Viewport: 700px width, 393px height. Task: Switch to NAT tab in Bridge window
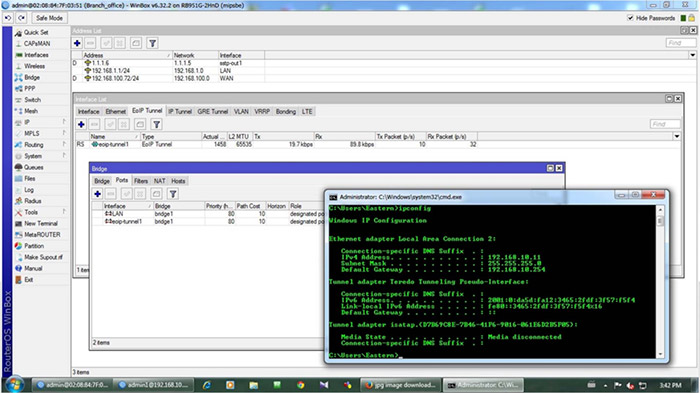click(159, 181)
